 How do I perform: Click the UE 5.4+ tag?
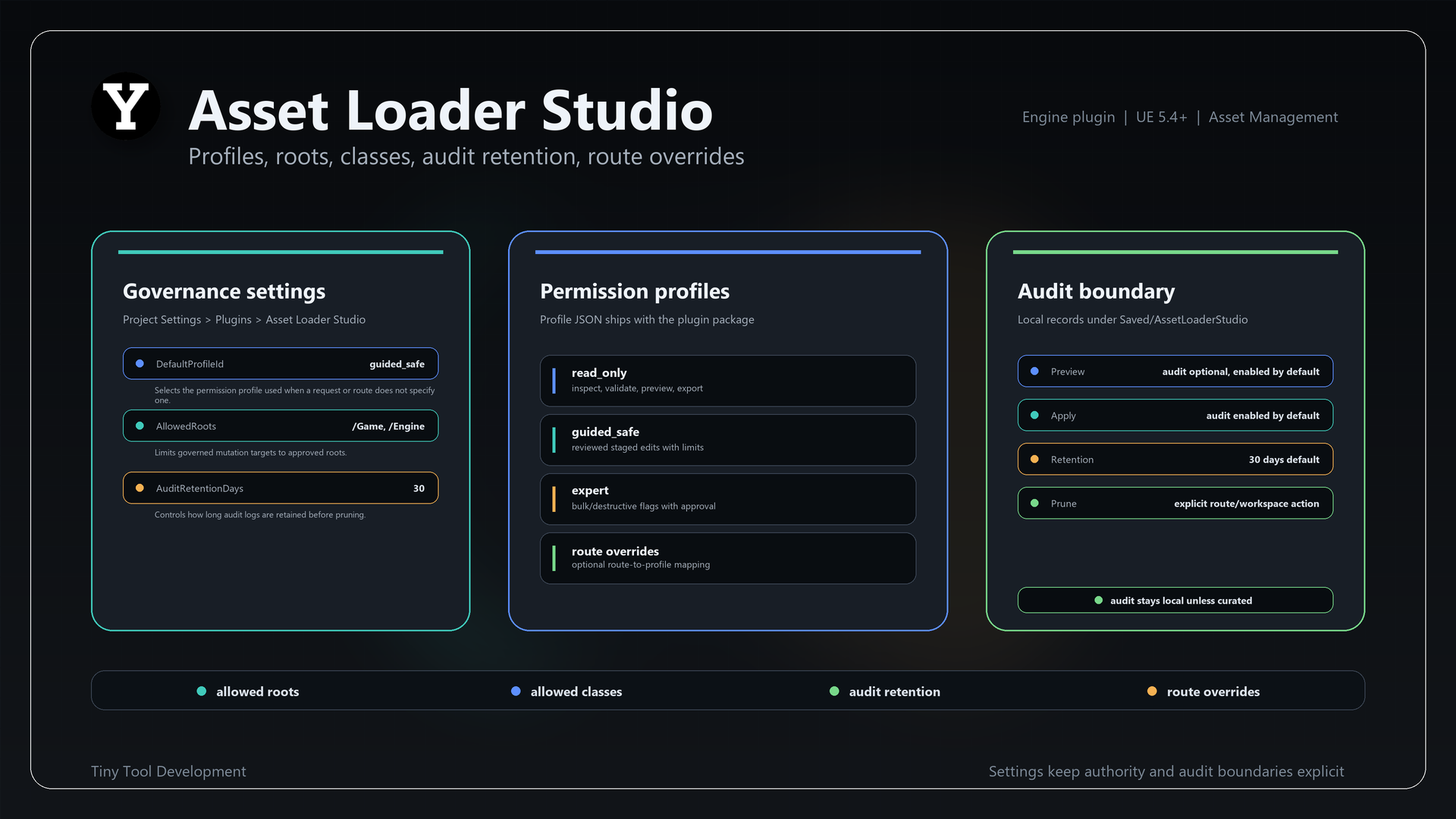pyautogui.click(x=1162, y=118)
